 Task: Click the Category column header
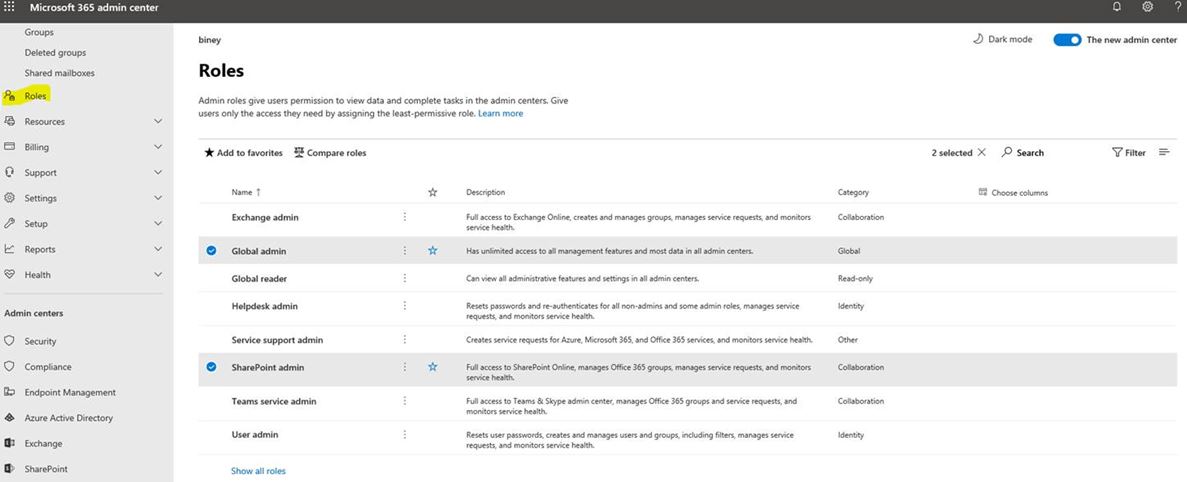point(853,192)
